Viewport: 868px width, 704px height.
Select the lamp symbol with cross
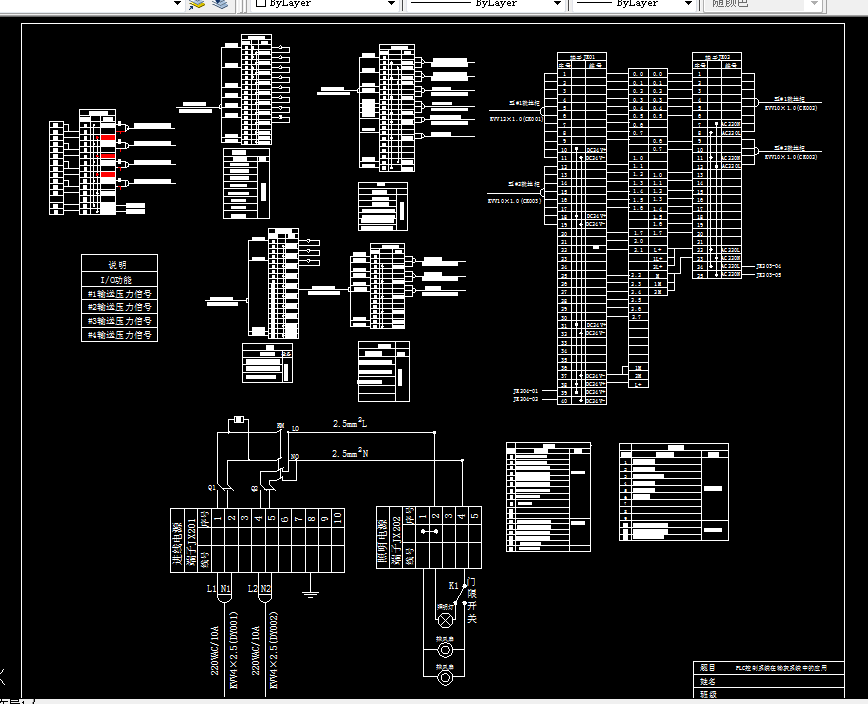point(445,620)
